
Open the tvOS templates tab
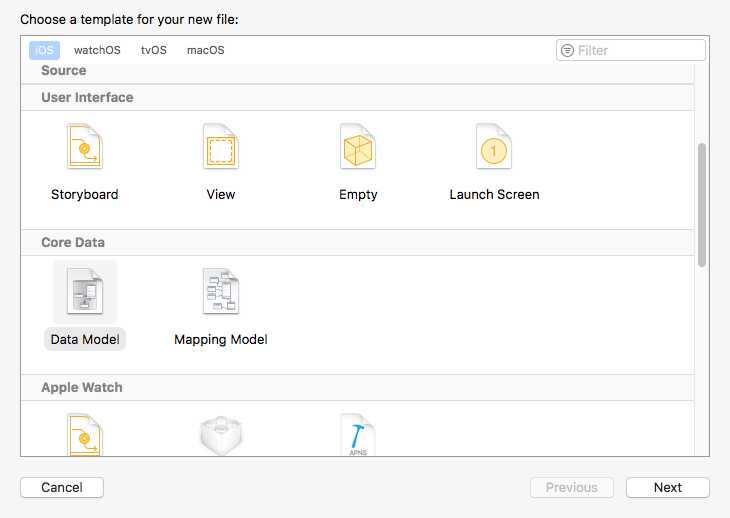154,50
